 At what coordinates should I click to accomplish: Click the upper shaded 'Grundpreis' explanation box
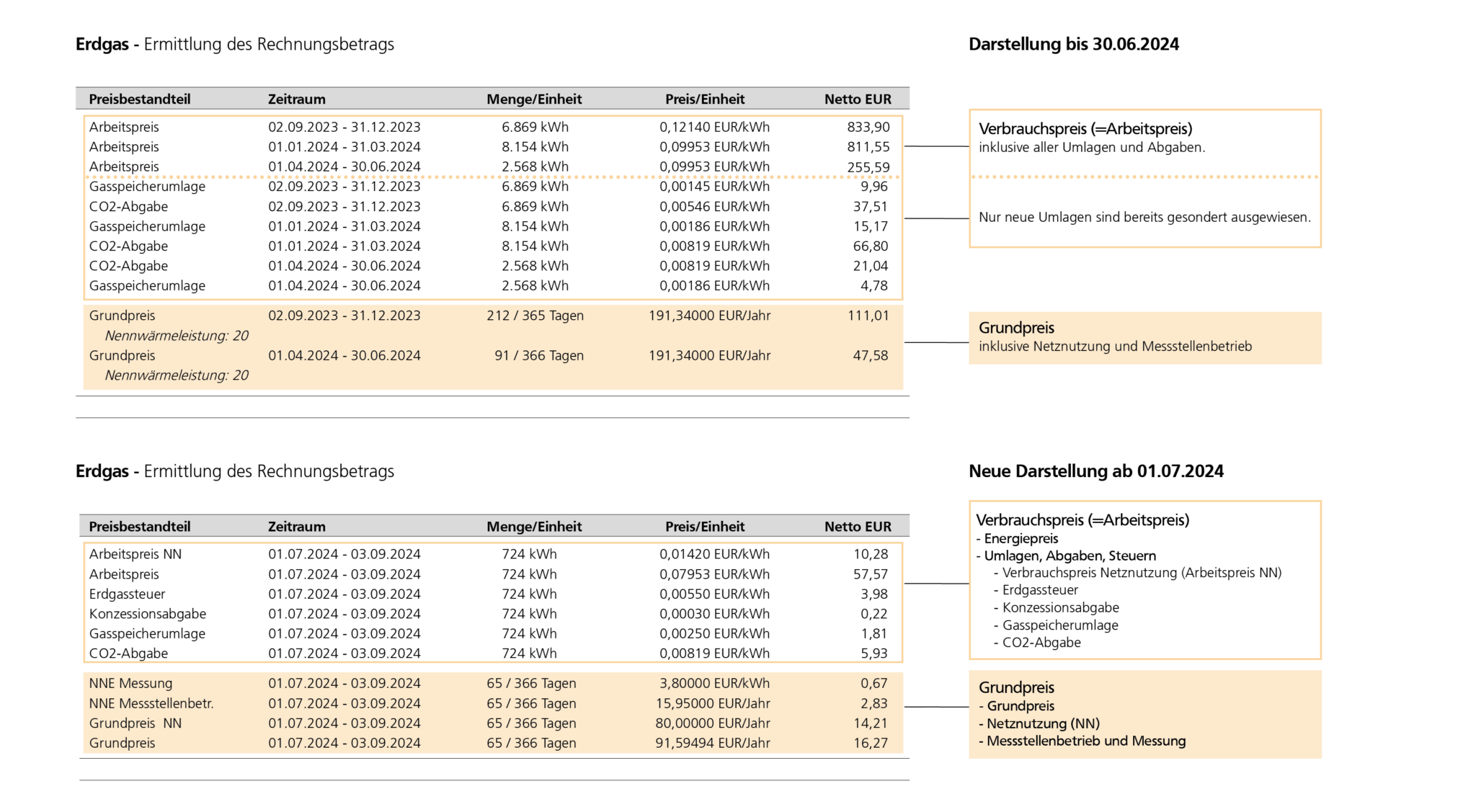[x=1144, y=337]
